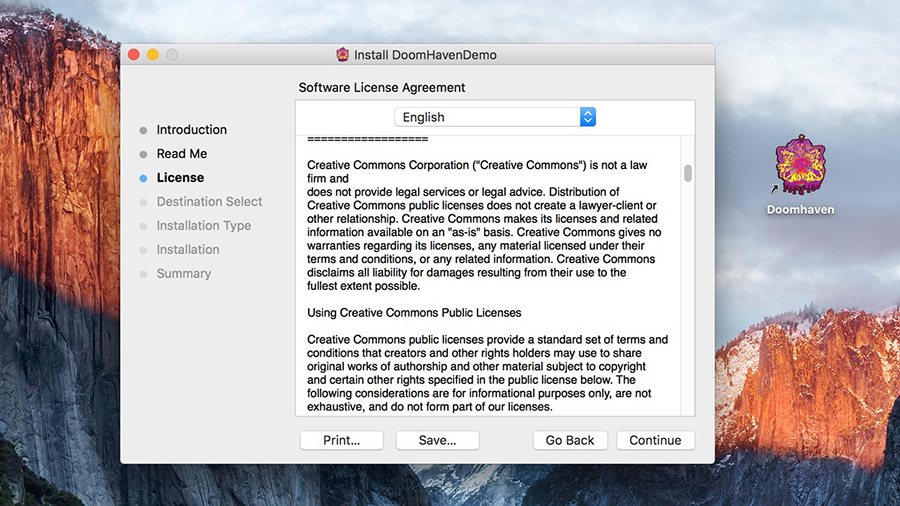Click the 'Install DoomHavenDemo' window title
Image resolution: width=900 pixels, height=506 pixels.
point(425,55)
